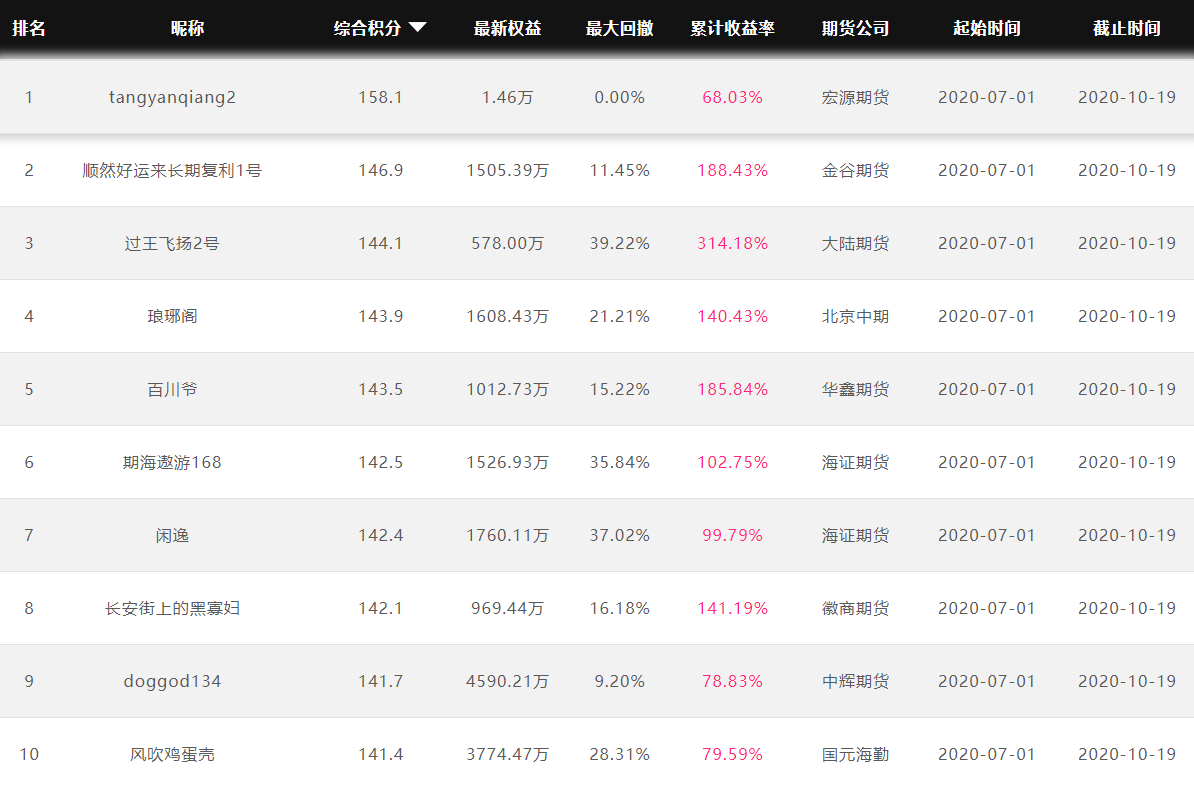Open trader 琅琊阁
1194x786 pixels.
pyautogui.click(x=172, y=316)
